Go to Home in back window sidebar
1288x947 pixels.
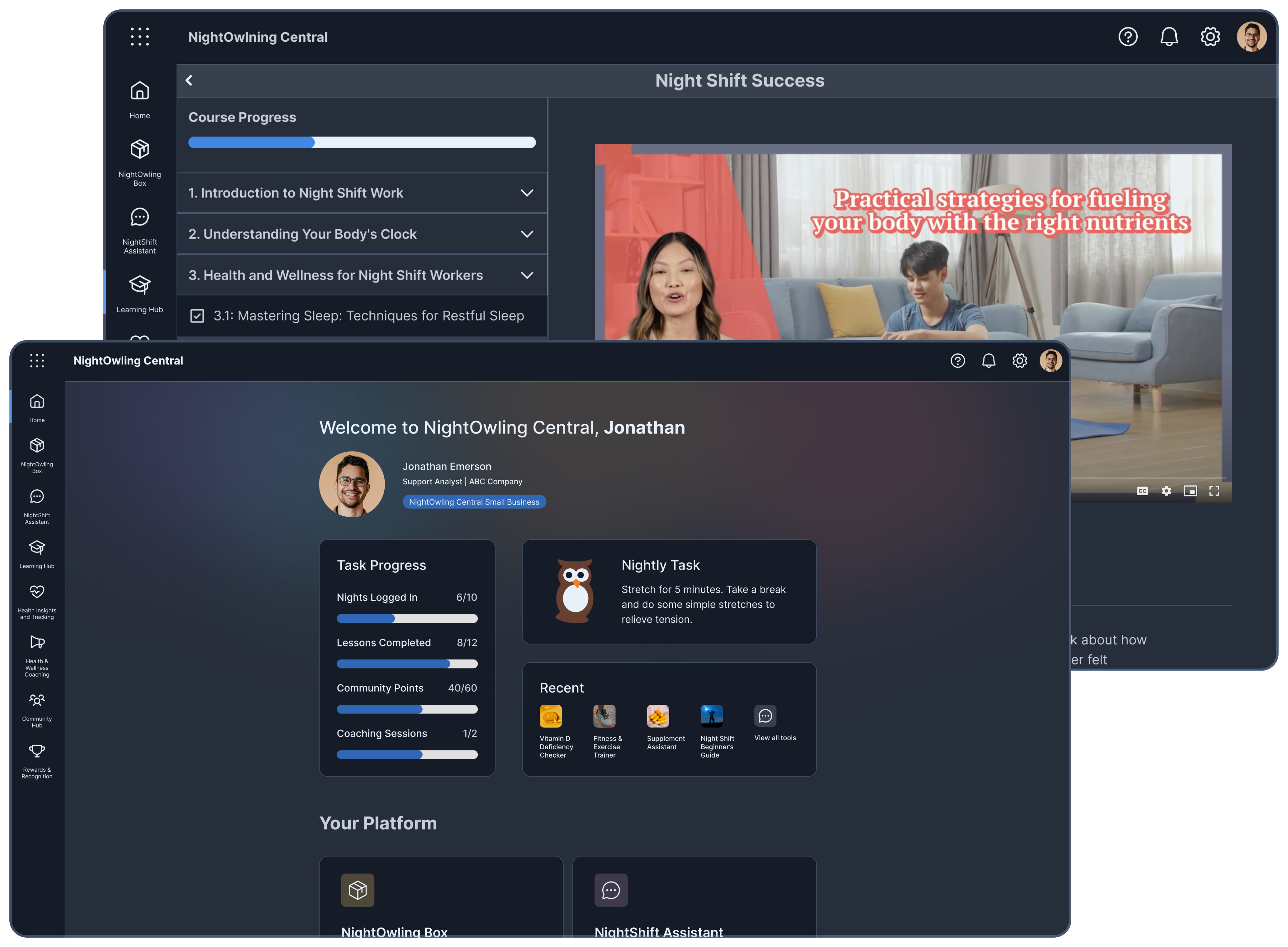click(x=140, y=100)
